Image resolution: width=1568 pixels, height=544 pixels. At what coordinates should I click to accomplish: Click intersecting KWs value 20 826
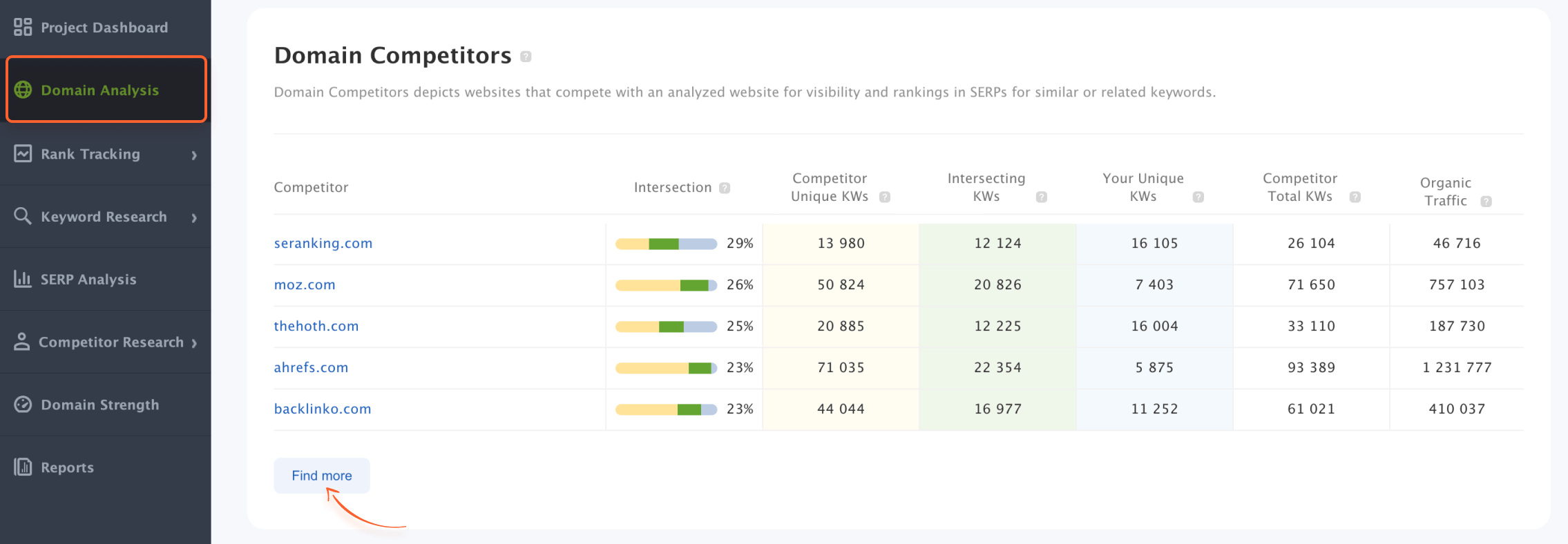point(997,284)
